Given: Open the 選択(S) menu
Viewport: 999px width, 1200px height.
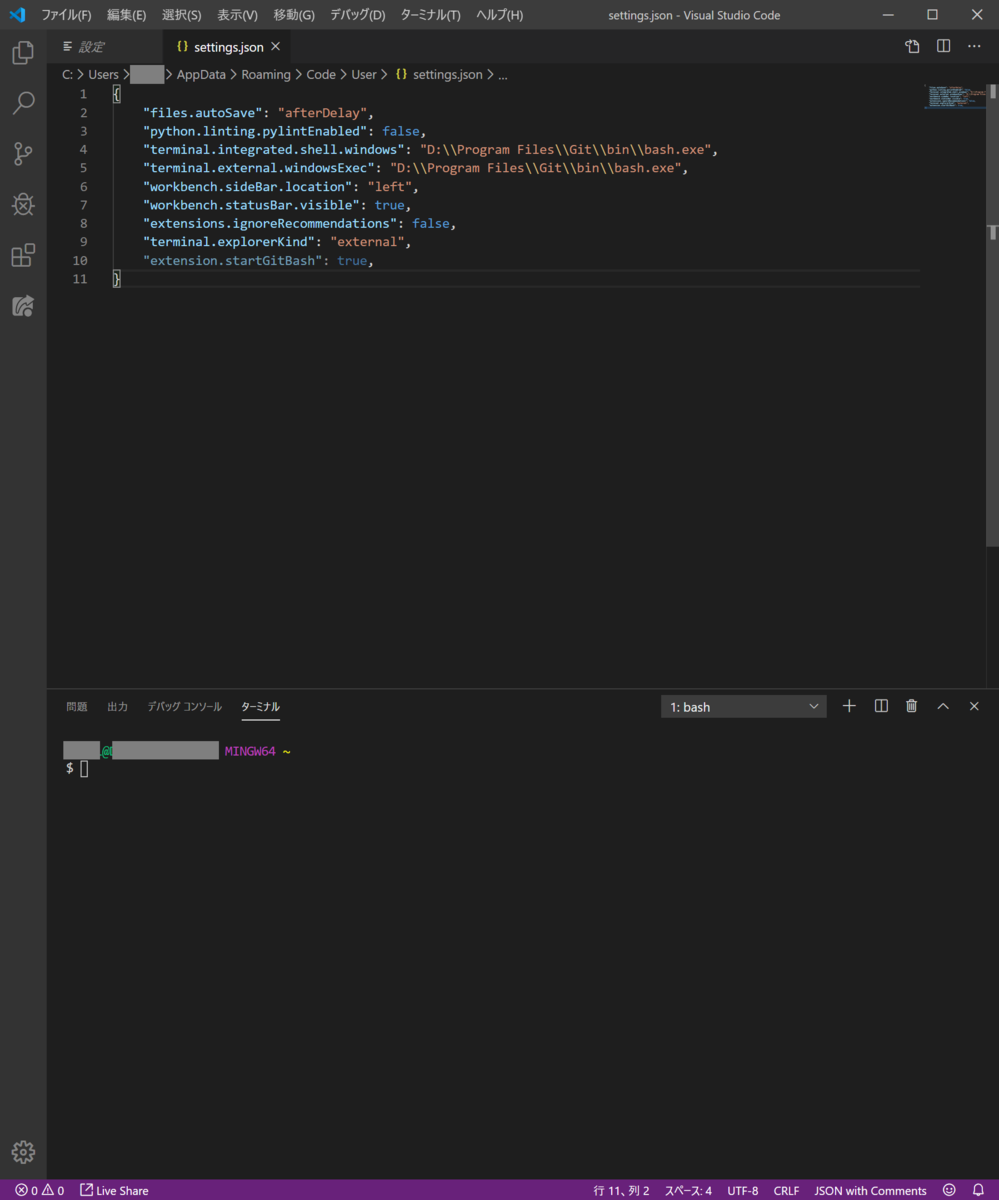Looking at the screenshot, I should tap(181, 15).
